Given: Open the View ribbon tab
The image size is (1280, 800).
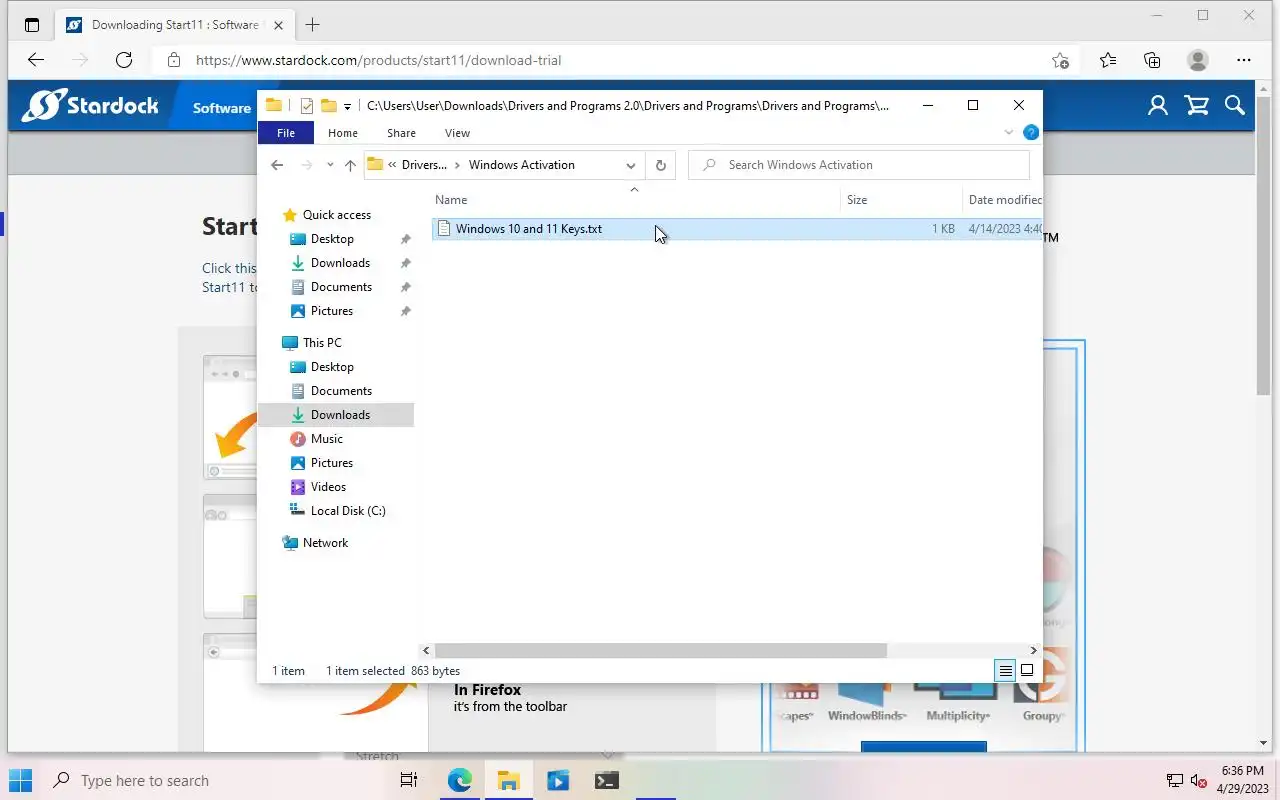Looking at the screenshot, I should (457, 132).
